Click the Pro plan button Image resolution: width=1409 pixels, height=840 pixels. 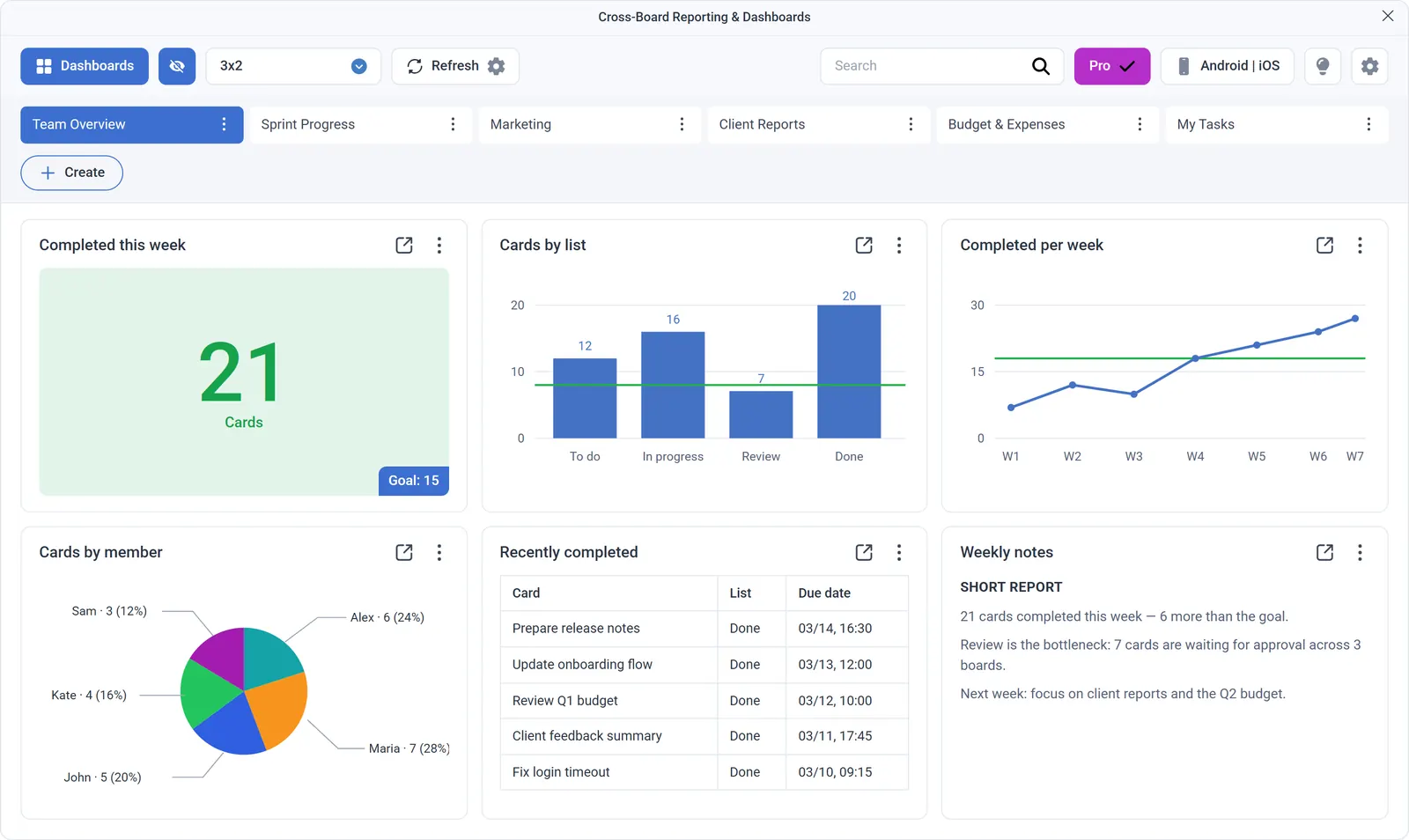[x=1112, y=66]
